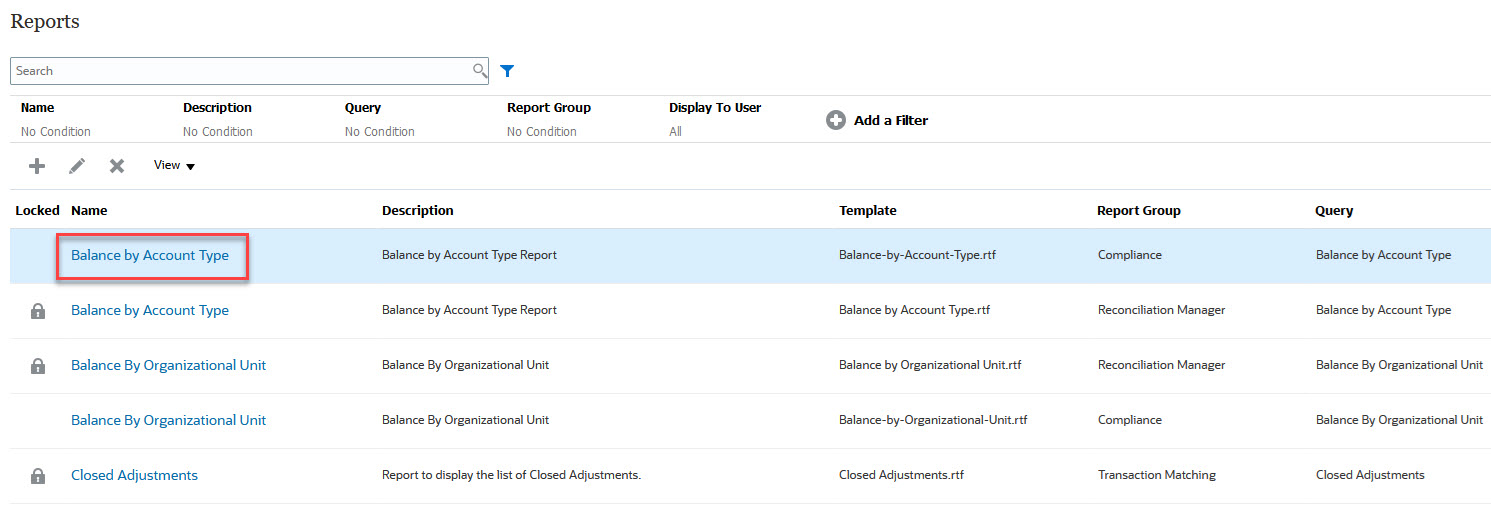Click the pencil edit icon
This screenshot has height=505, width=1491.
point(77,166)
